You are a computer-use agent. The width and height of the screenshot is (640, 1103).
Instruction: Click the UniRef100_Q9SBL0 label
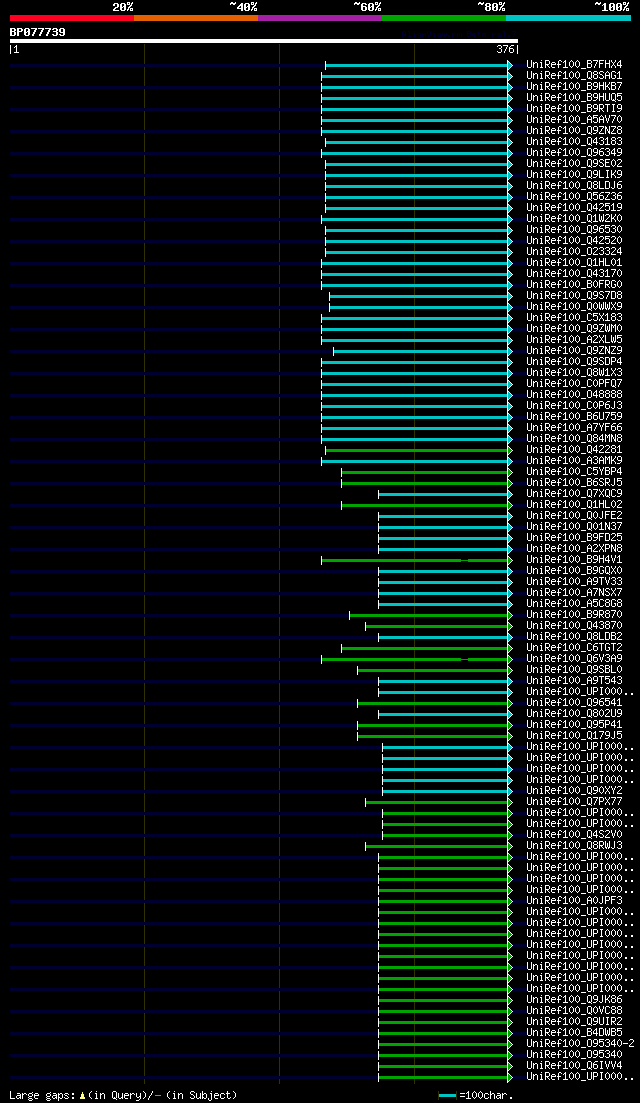point(574,670)
